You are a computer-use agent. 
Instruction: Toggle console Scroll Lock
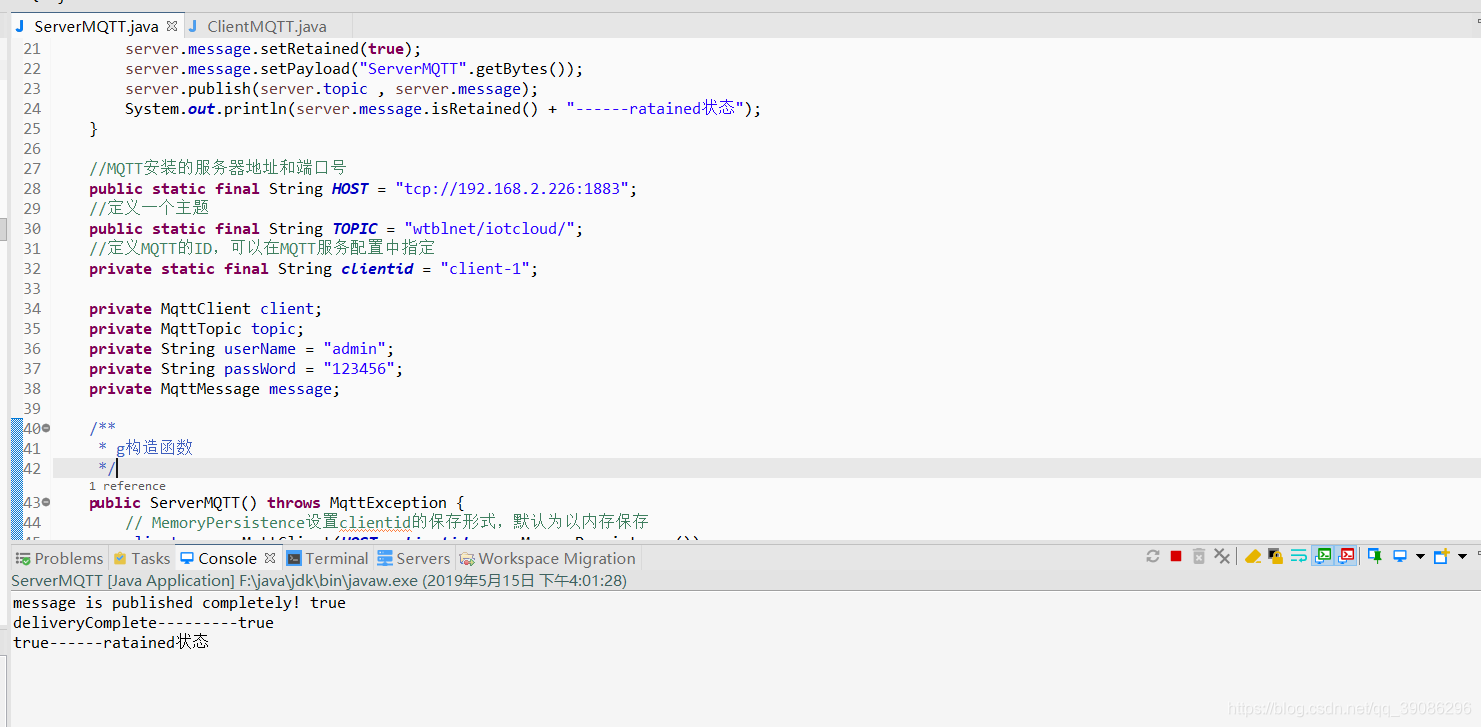[1275, 556]
